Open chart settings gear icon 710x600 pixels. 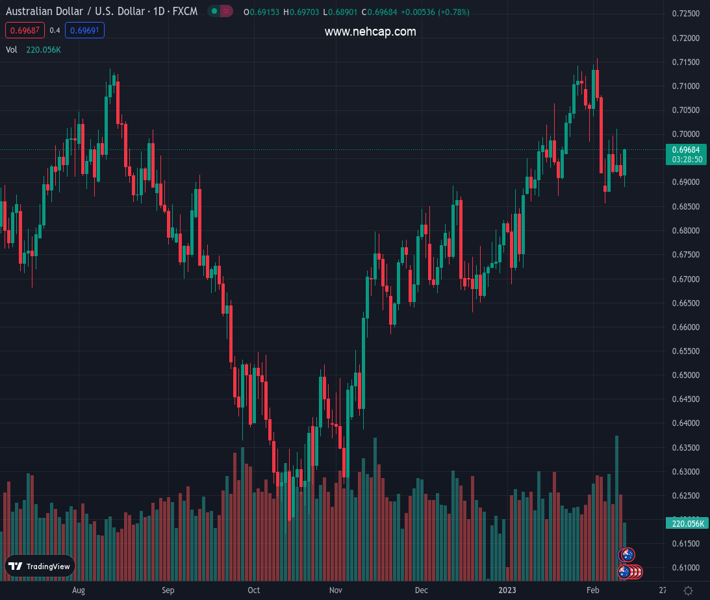pyautogui.click(x=688, y=591)
